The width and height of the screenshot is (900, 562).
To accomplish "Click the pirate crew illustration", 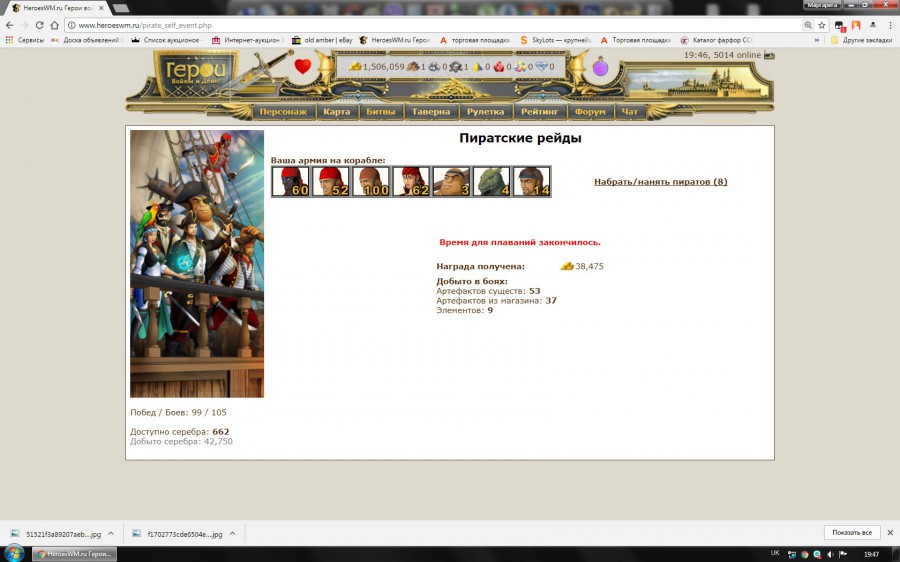I will coord(197,263).
